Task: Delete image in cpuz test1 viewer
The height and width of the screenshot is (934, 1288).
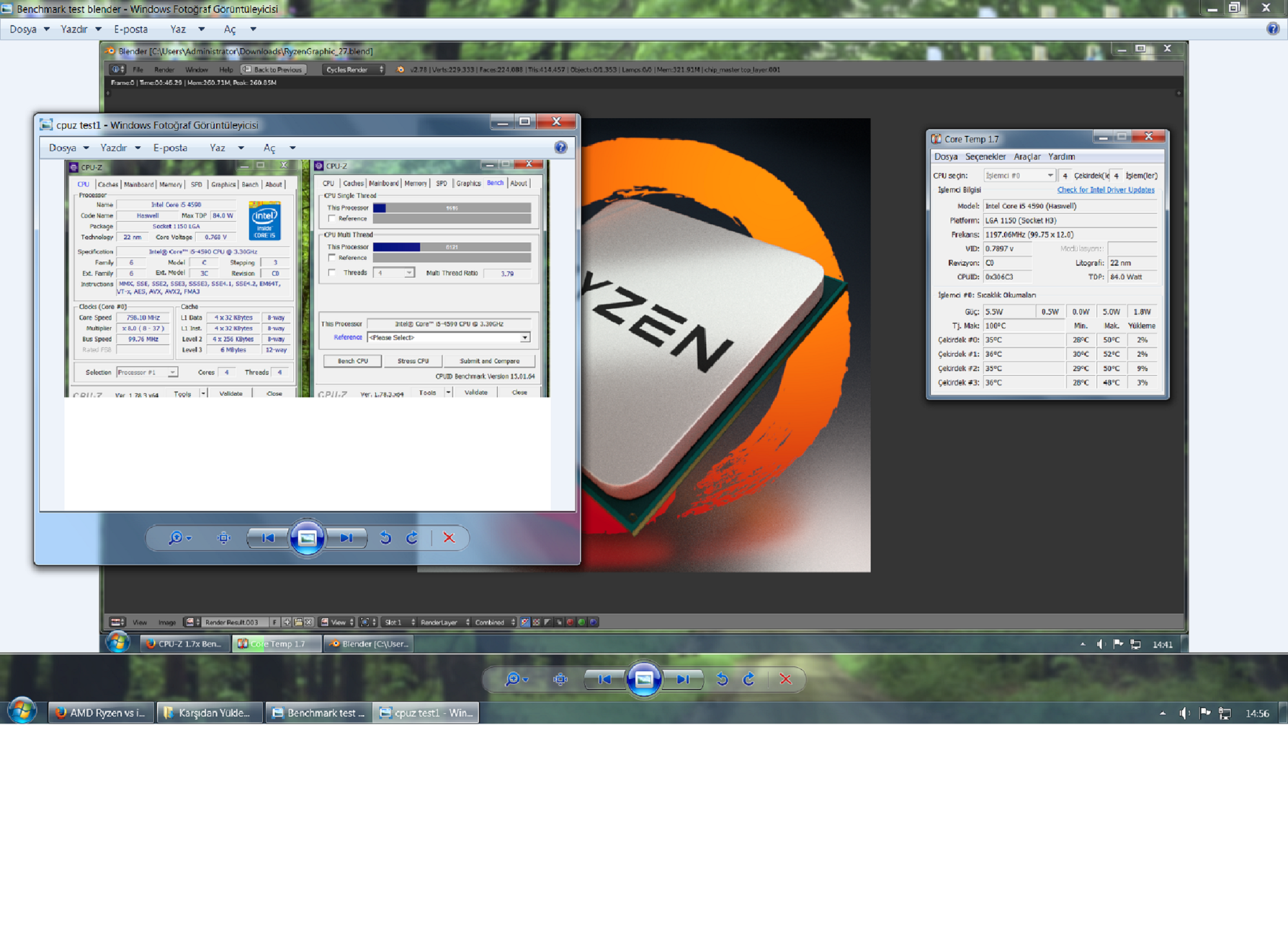Action: tap(449, 538)
